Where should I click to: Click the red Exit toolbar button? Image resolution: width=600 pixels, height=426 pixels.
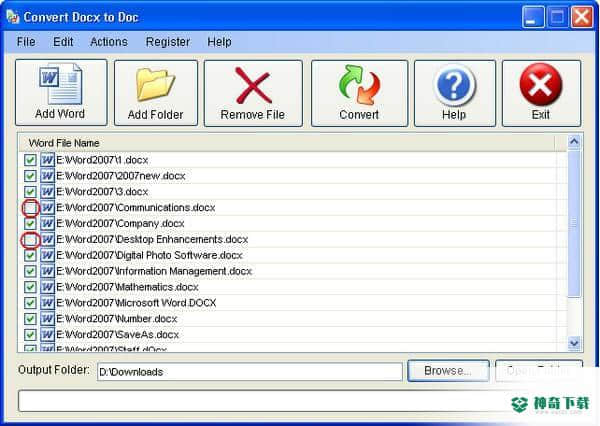541,93
